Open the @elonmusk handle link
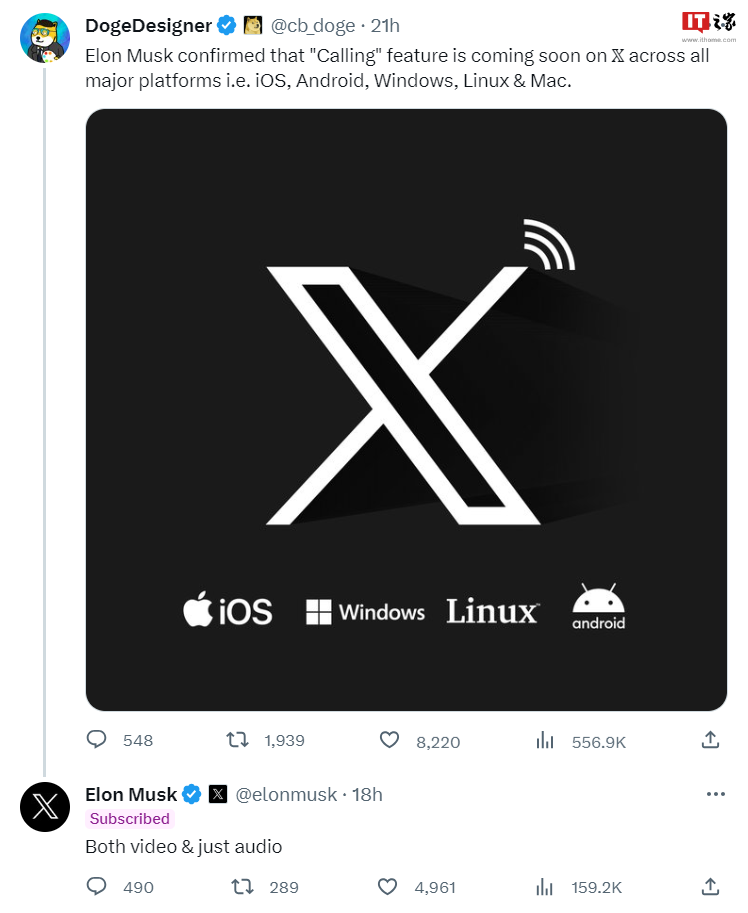 click(x=286, y=795)
